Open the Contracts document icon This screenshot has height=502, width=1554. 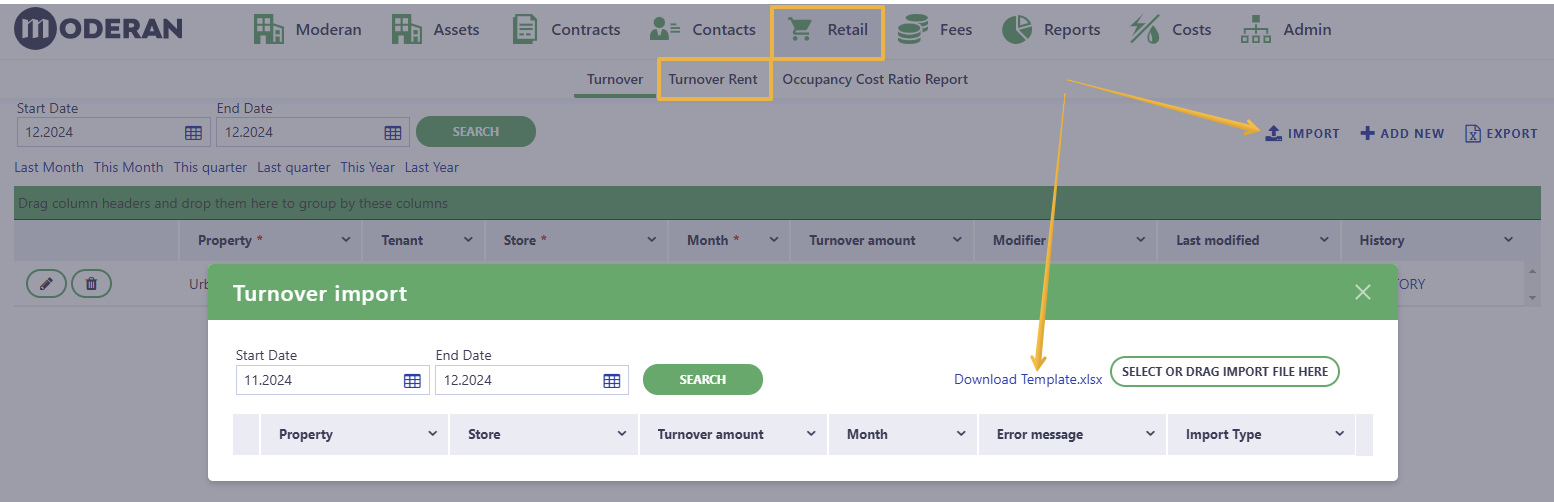525,30
